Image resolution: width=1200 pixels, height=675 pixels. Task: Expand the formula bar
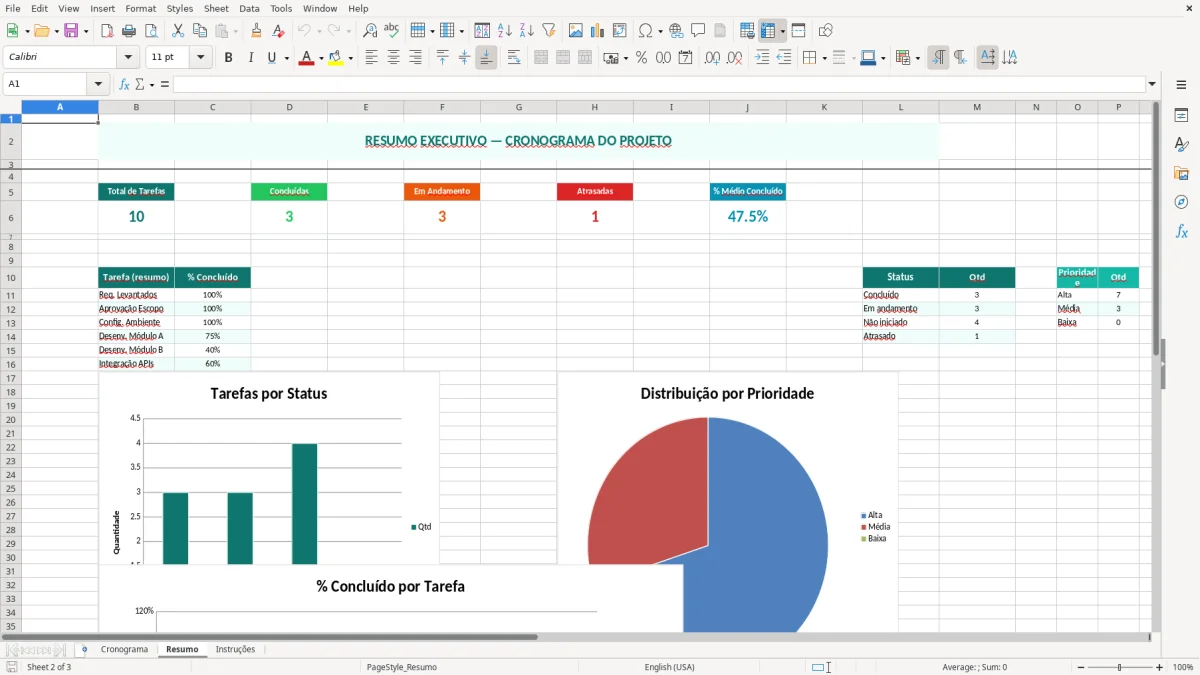click(x=1152, y=84)
